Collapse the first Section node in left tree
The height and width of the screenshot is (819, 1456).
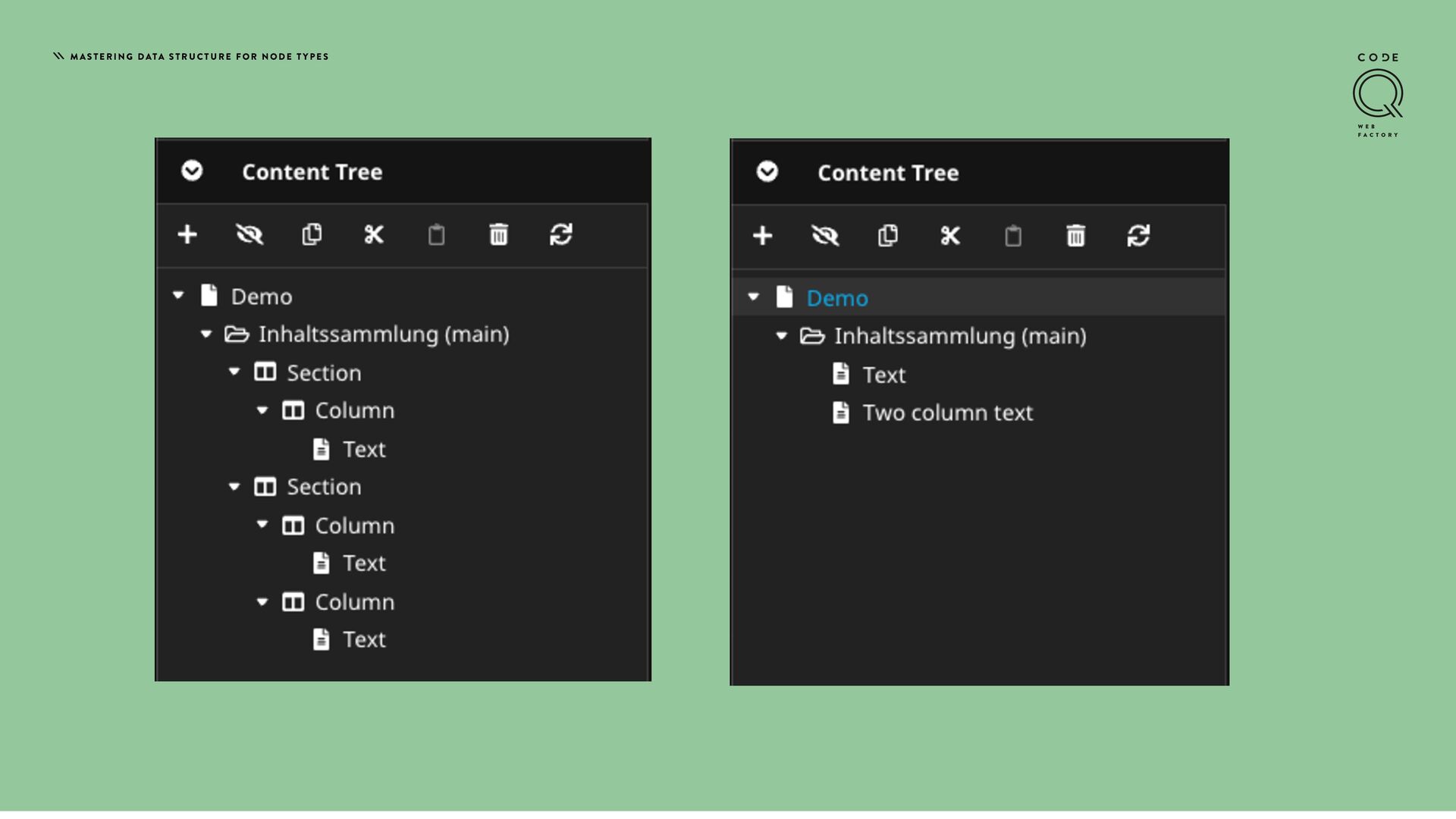[234, 372]
